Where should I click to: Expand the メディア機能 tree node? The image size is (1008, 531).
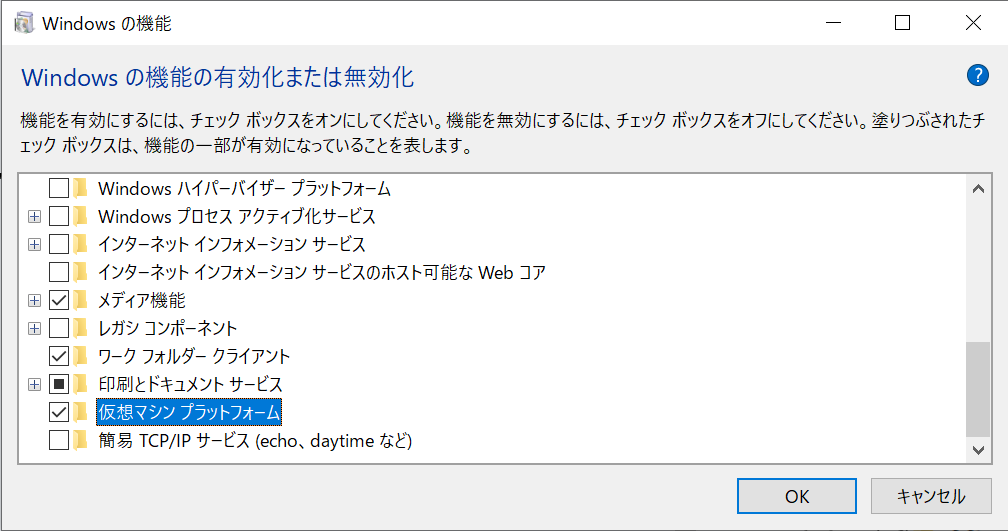(x=35, y=300)
